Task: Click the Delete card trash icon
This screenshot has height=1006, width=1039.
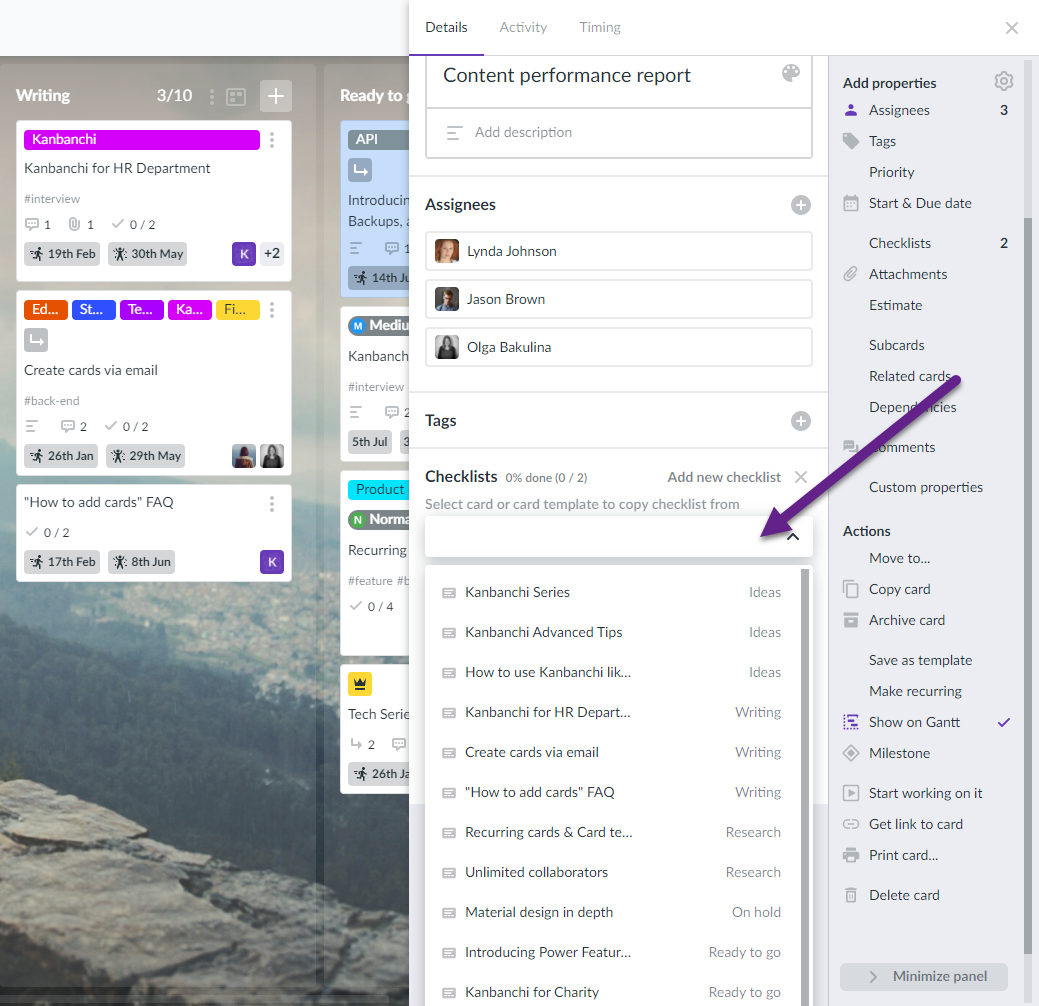Action: [x=851, y=895]
